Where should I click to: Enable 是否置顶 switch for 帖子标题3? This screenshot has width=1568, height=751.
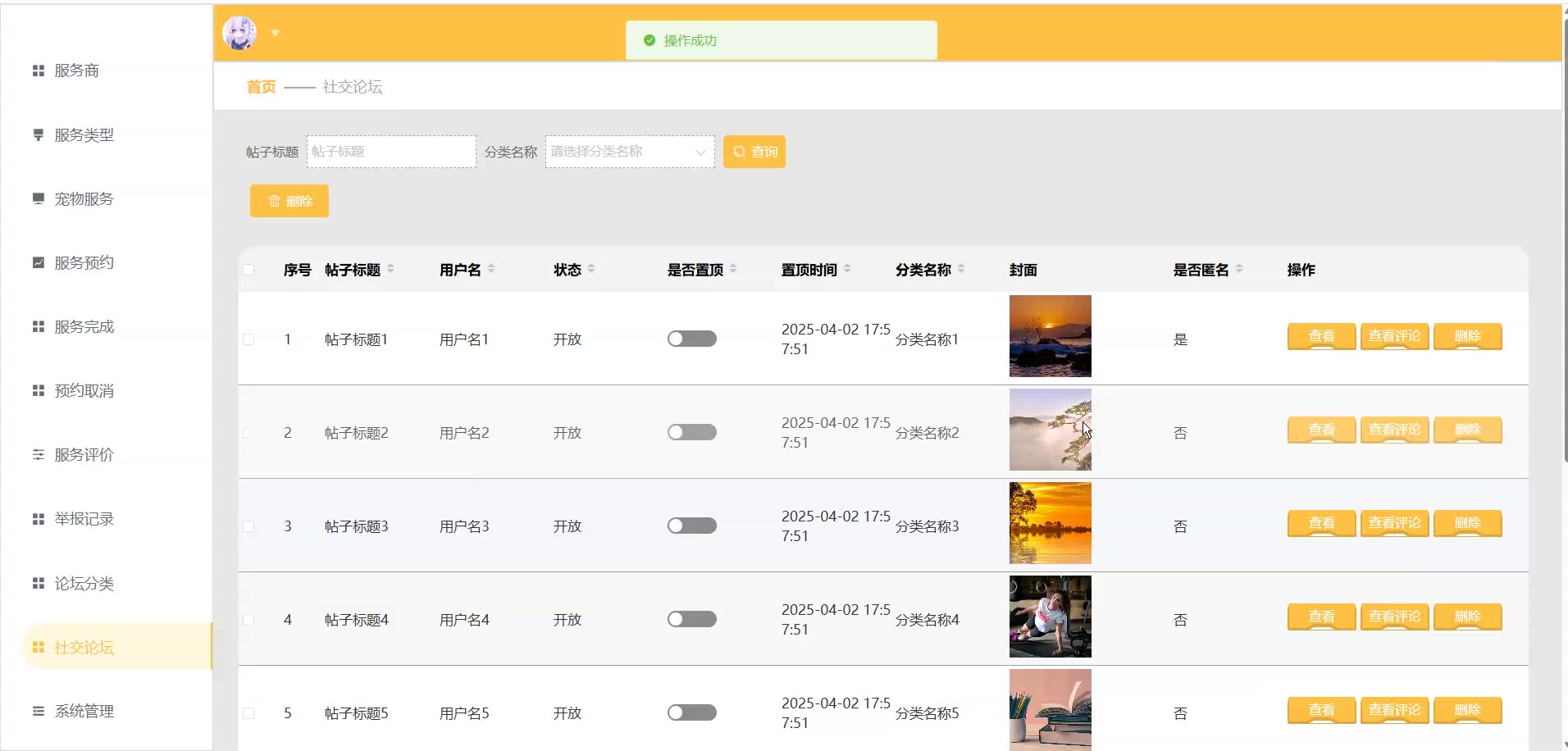point(691,526)
